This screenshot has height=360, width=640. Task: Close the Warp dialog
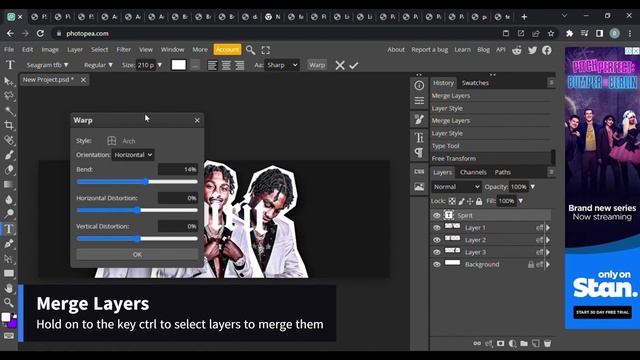point(197,120)
